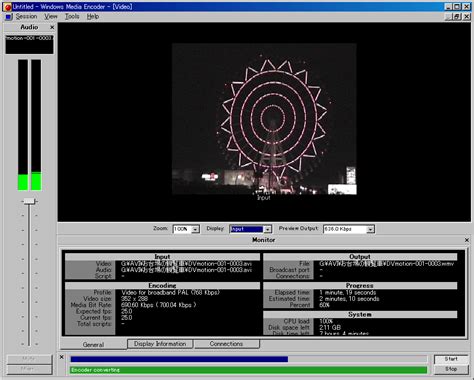Click the CPU load value 100%

point(326,321)
